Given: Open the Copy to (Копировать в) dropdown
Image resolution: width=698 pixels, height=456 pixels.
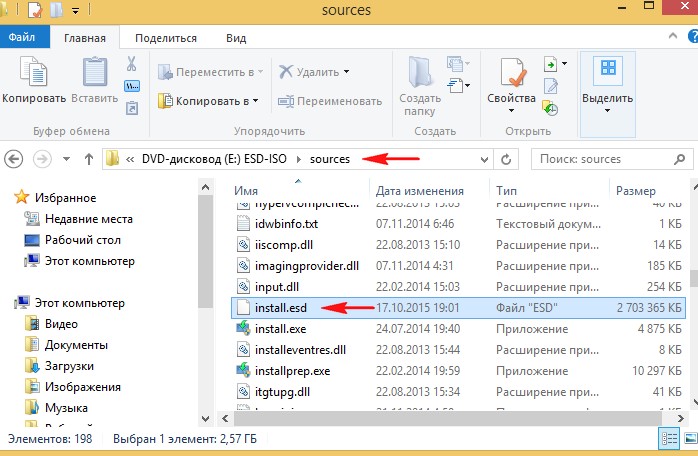Looking at the screenshot, I should click(x=209, y=101).
